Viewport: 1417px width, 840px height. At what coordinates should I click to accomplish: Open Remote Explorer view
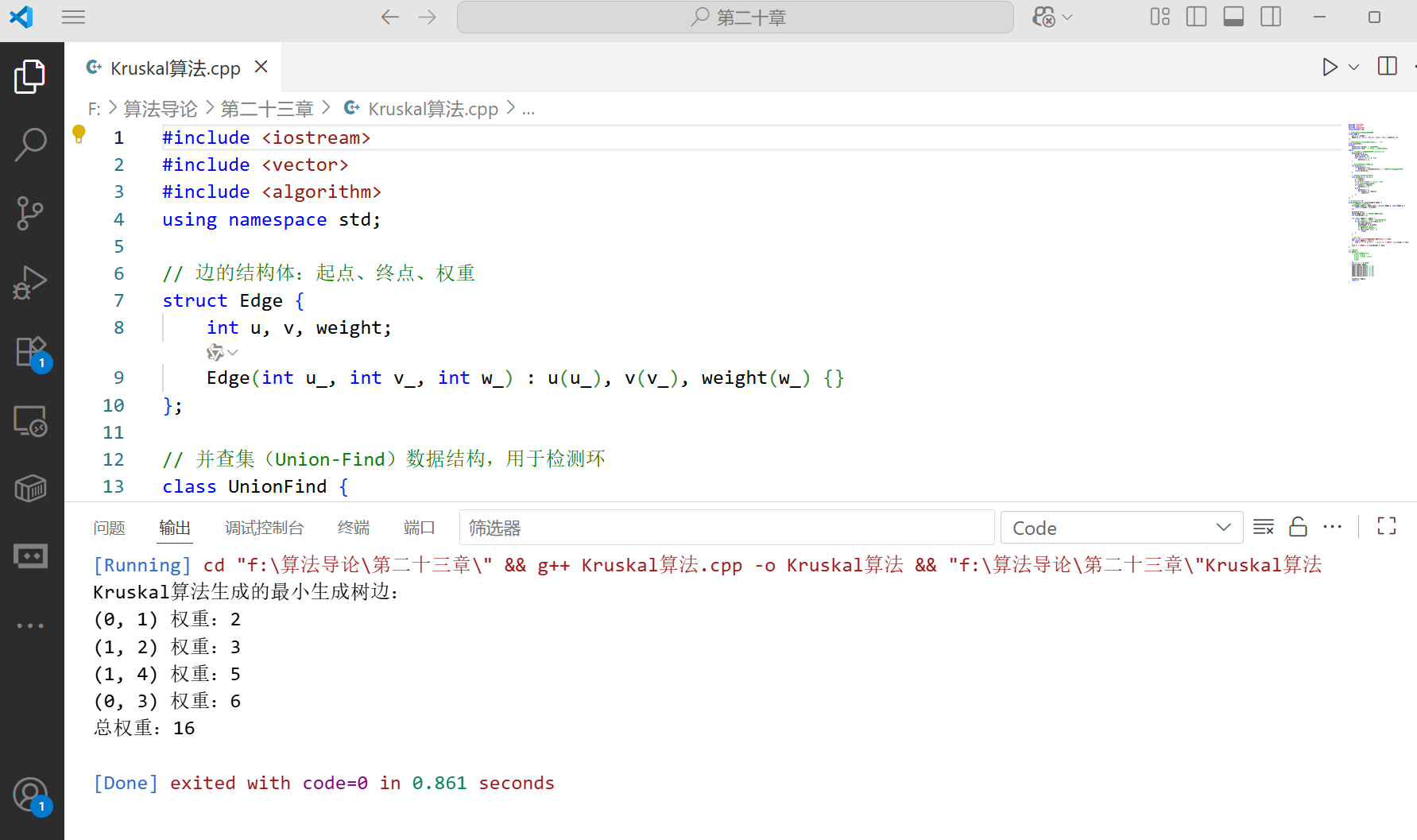point(30,420)
